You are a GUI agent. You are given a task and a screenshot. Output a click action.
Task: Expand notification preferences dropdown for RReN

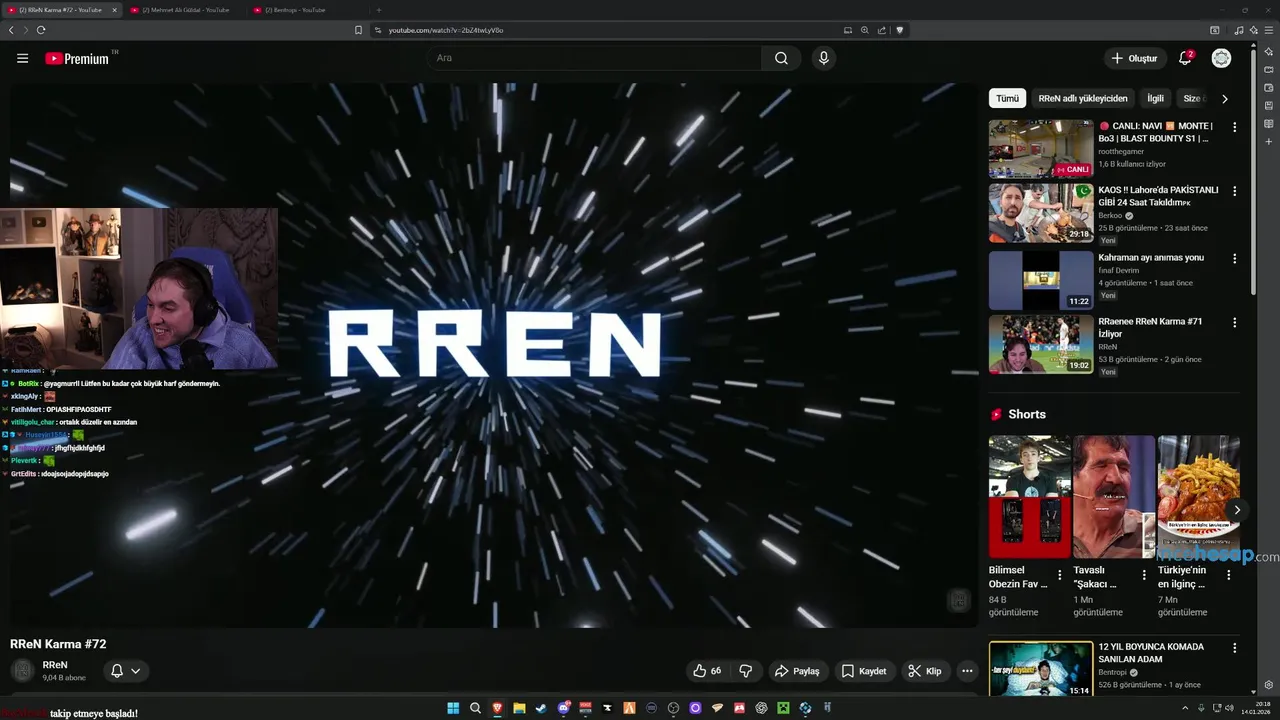tap(135, 671)
